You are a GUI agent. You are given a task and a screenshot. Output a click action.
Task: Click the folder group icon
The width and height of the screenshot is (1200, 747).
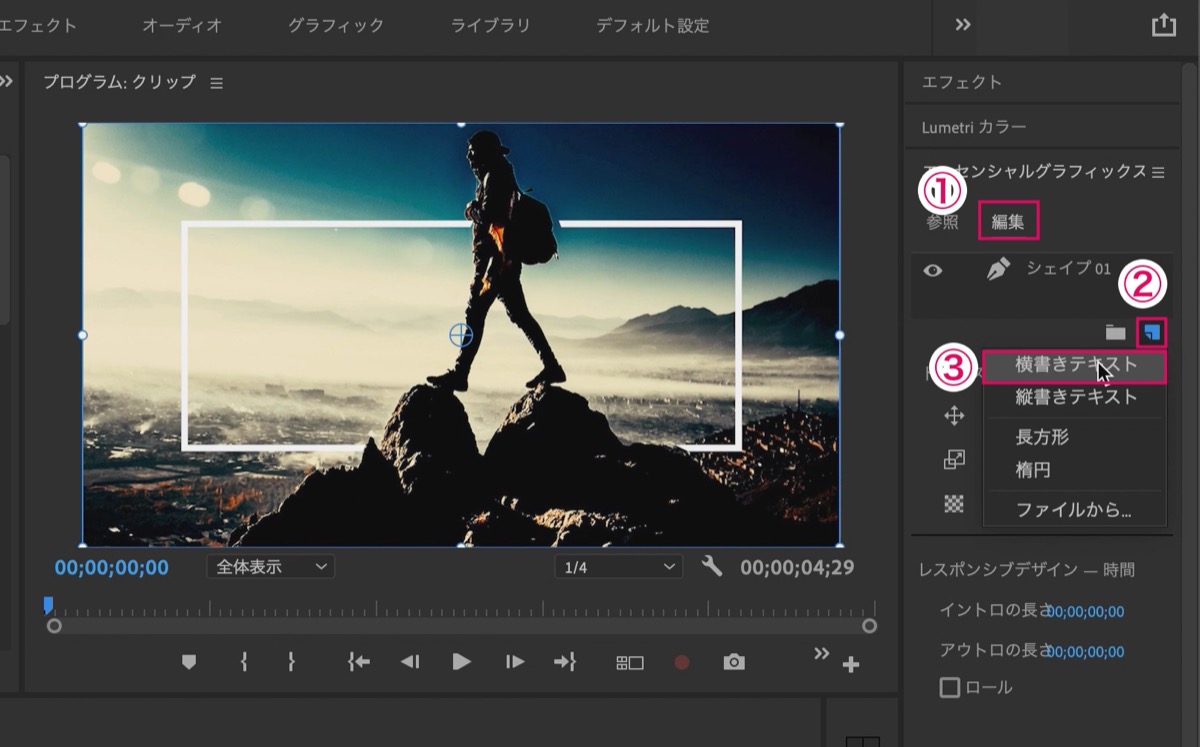tap(1115, 332)
